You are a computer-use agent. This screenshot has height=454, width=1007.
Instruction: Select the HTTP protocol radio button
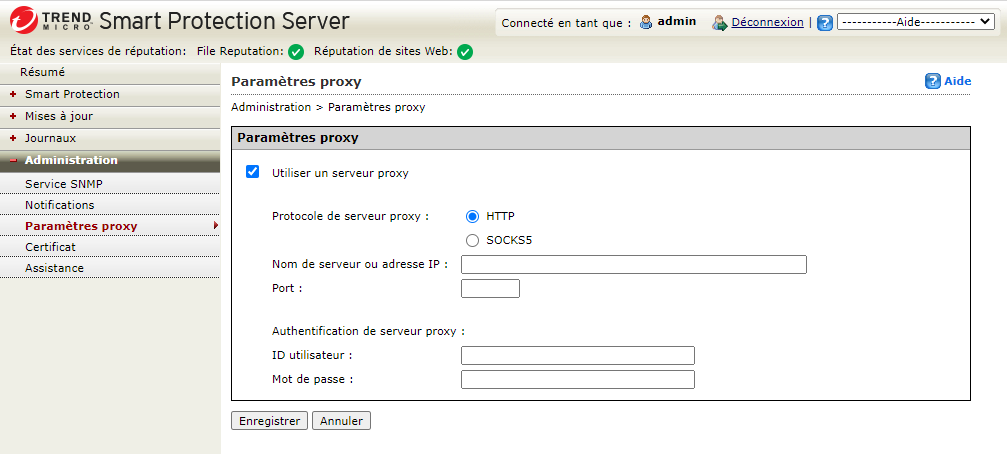pos(473,216)
